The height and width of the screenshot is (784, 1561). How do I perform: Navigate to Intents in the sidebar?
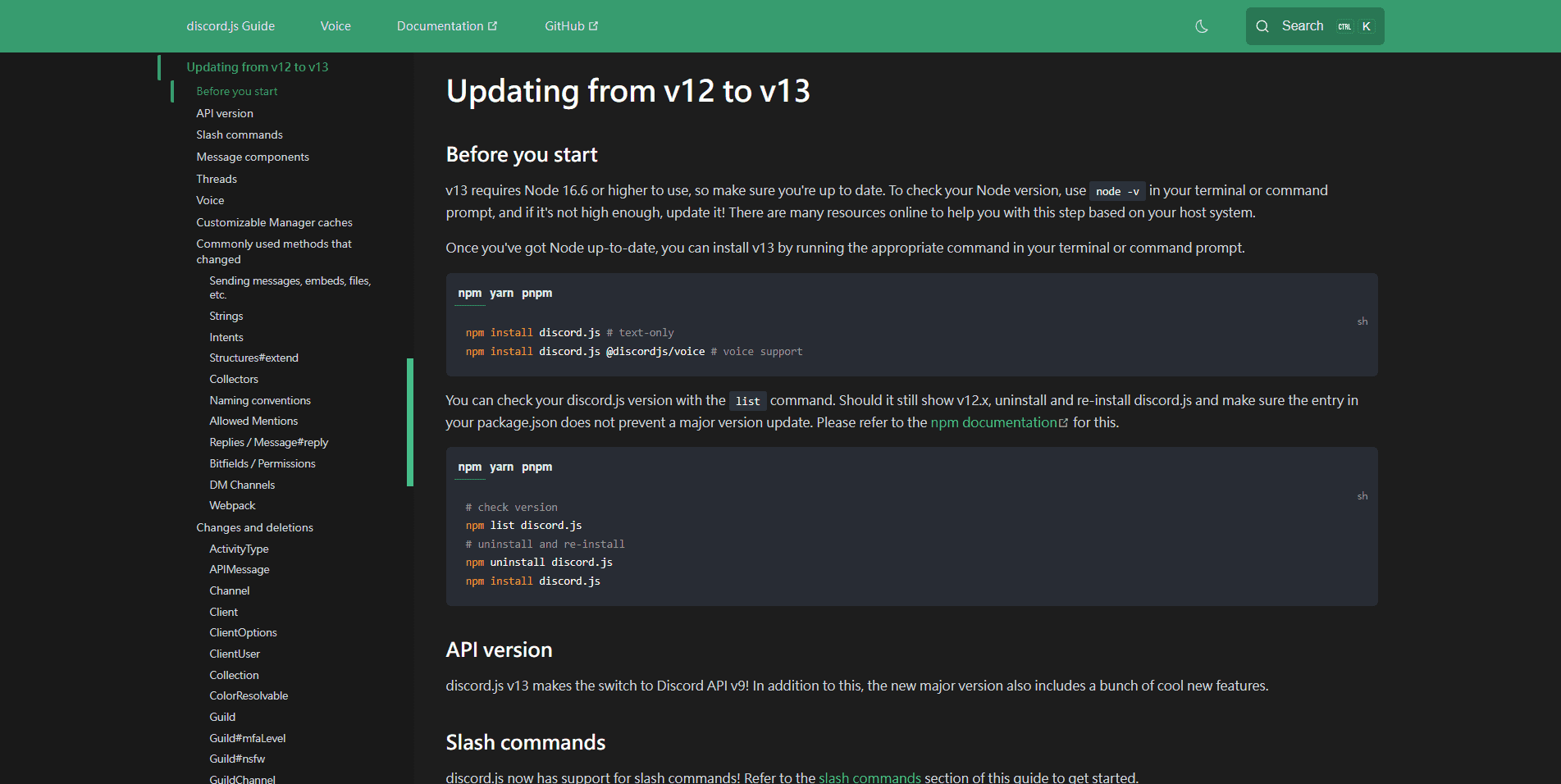click(226, 337)
